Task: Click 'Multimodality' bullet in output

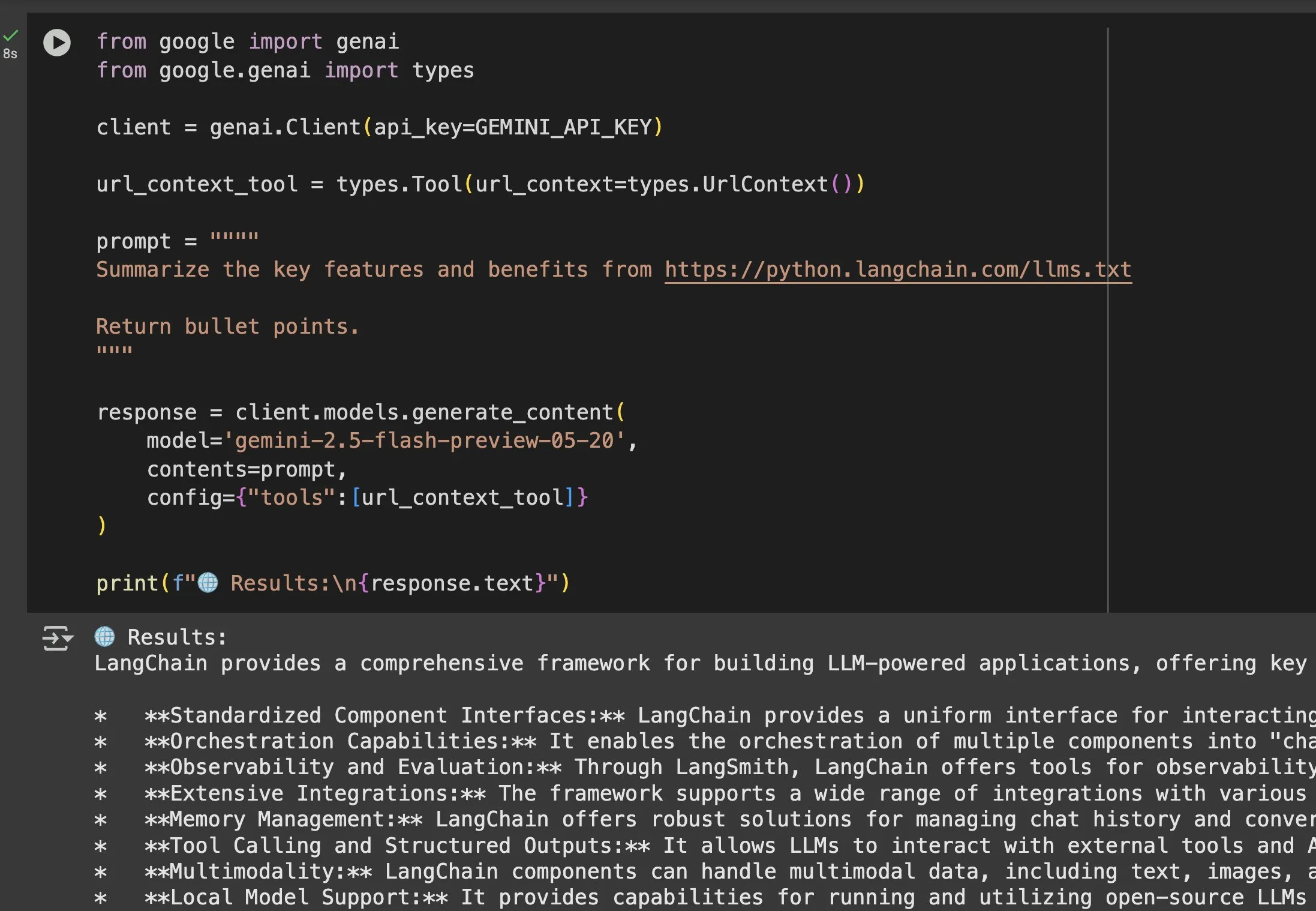Action: [x=705, y=871]
